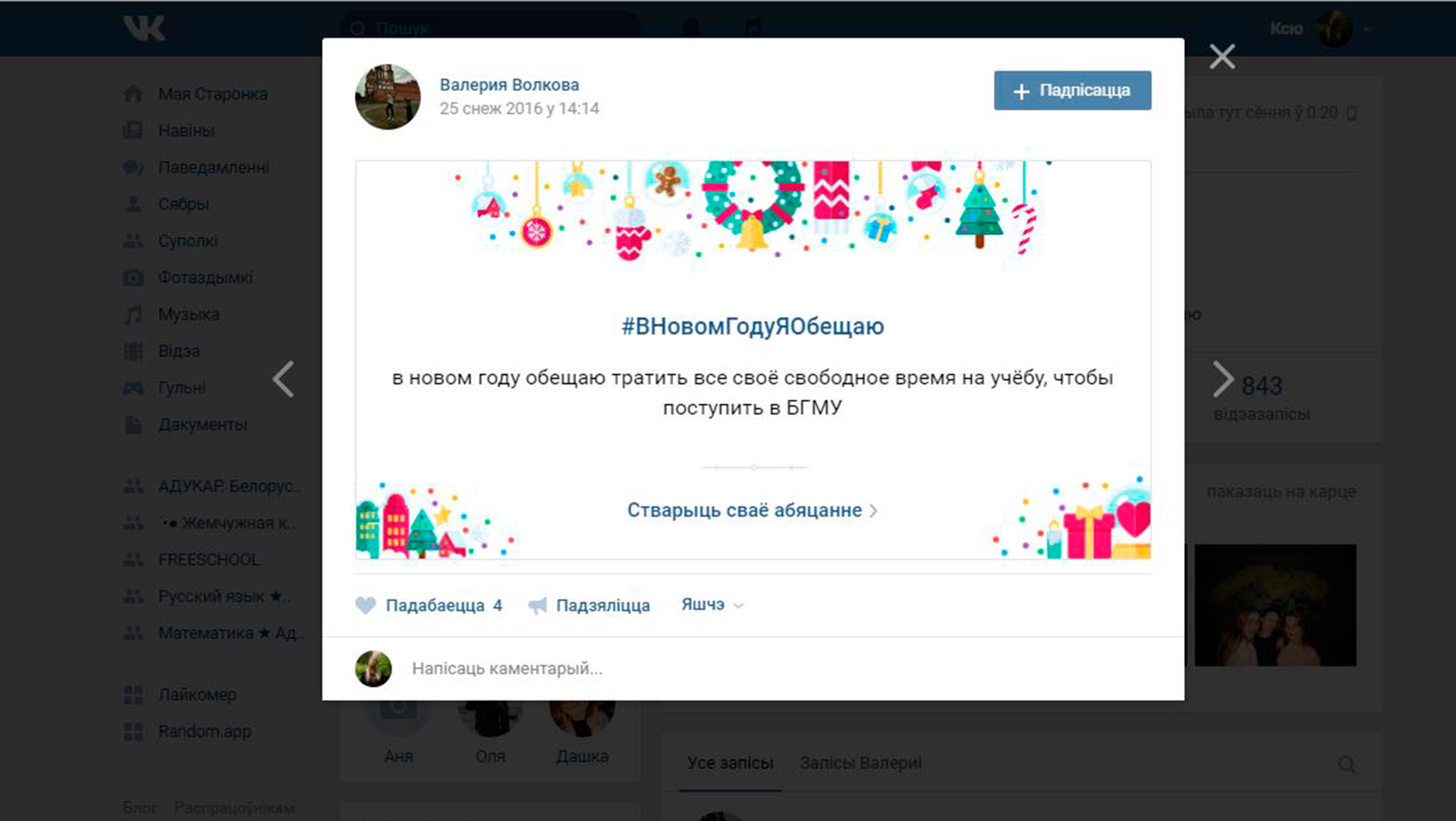This screenshot has width=1456, height=821.
Task: Expand the Ксю account menu arrow
Action: [1367, 29]
